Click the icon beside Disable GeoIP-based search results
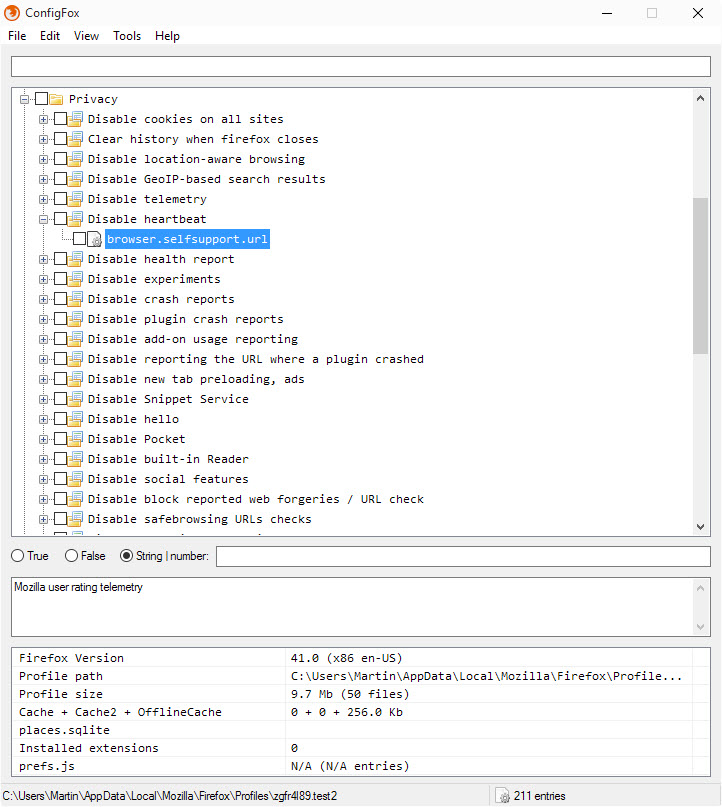 75,179
